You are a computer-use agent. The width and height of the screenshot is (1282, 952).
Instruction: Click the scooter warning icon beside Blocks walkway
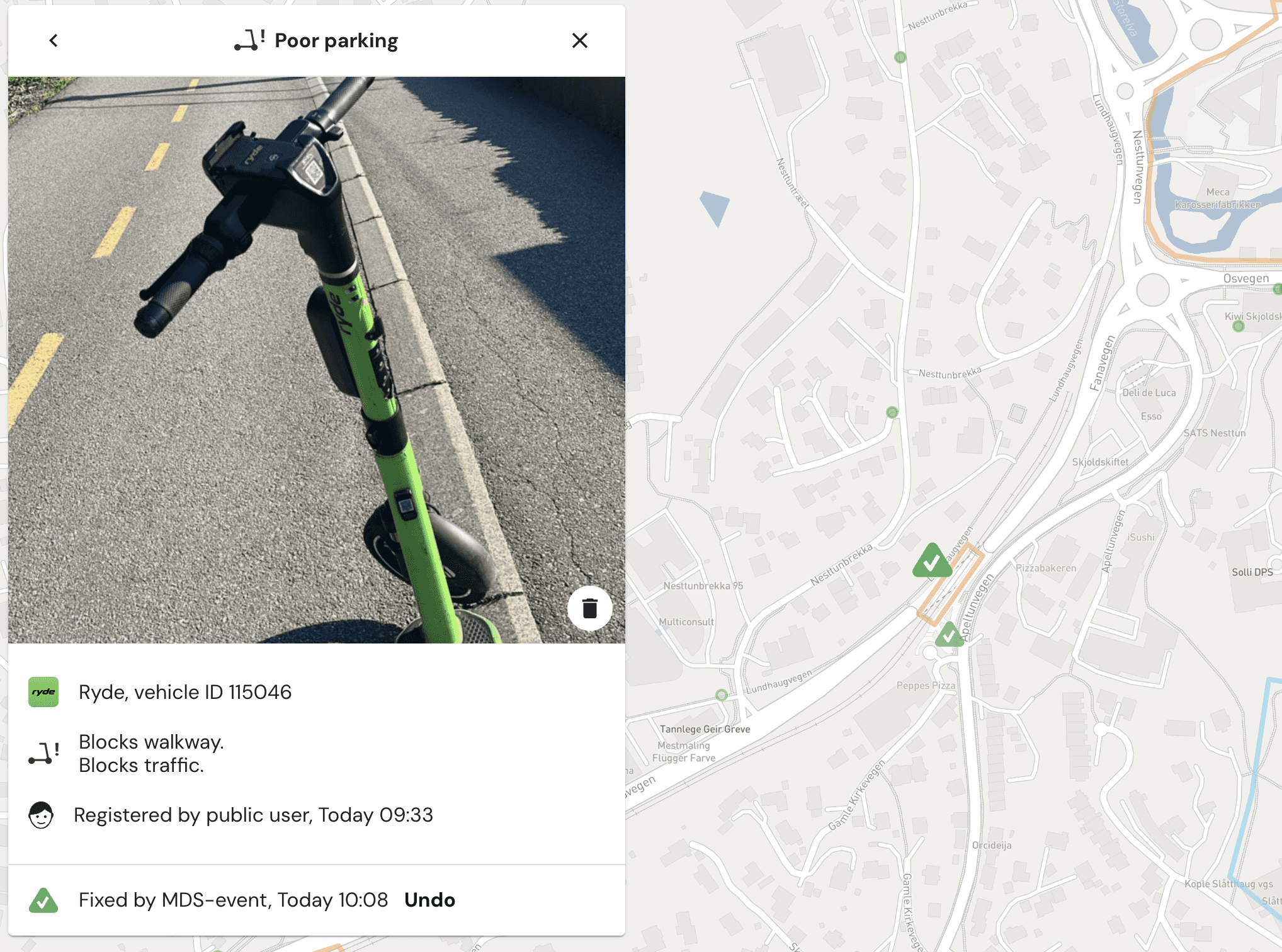click(44, 753)
